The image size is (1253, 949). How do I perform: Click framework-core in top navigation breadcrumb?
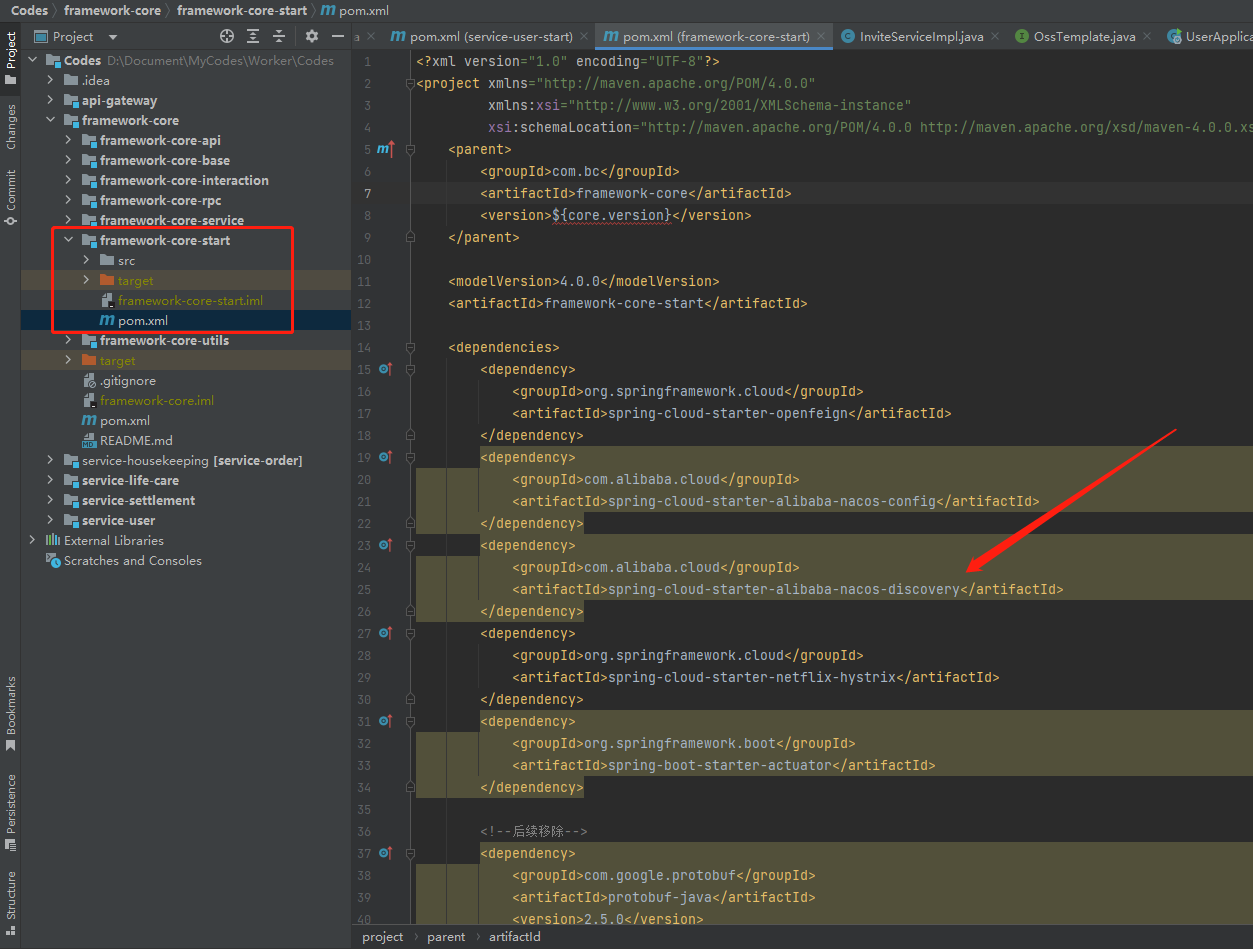pyautogui.click(x=112, y=10)
